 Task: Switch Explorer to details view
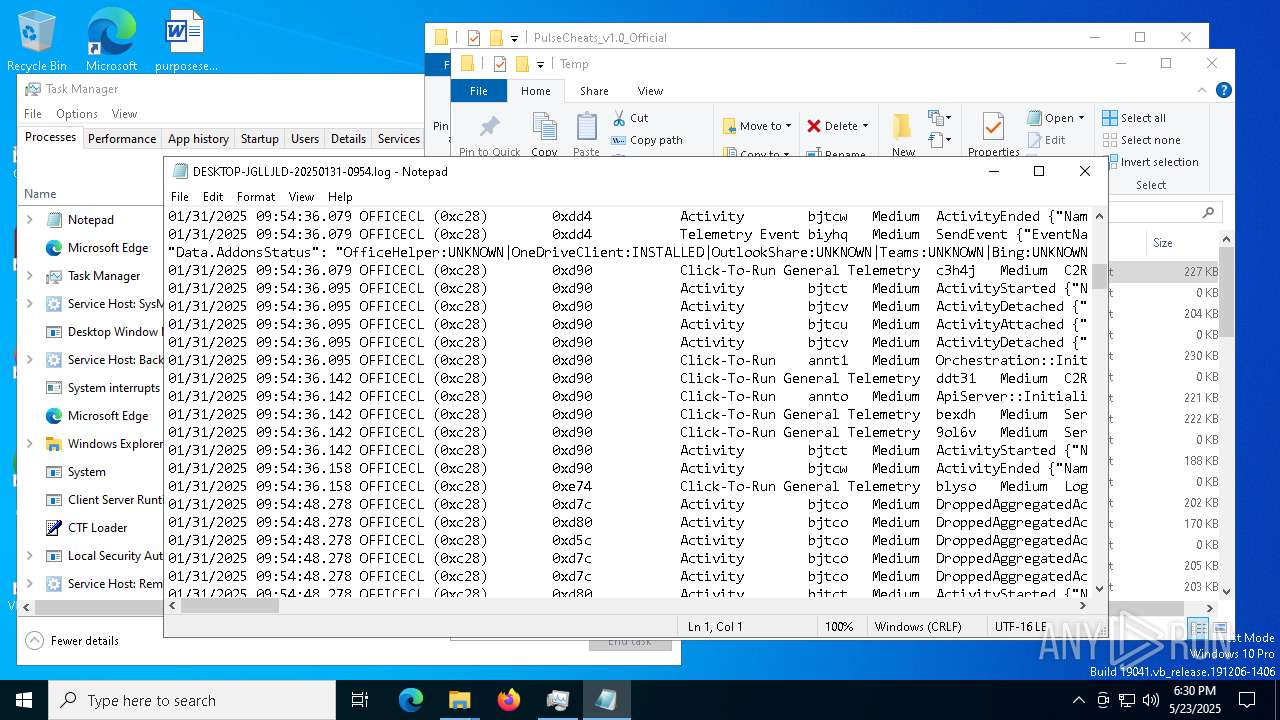point(1199,630)
